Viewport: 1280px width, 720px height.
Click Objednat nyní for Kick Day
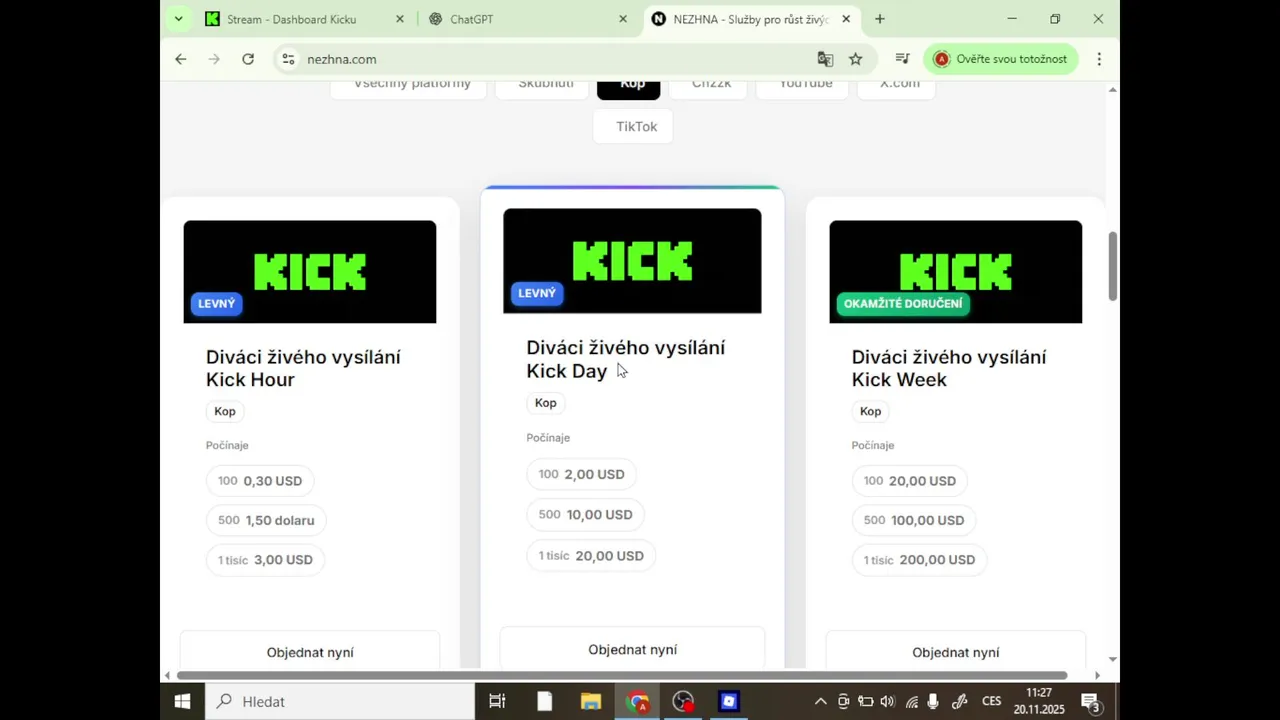click(632, 648)
